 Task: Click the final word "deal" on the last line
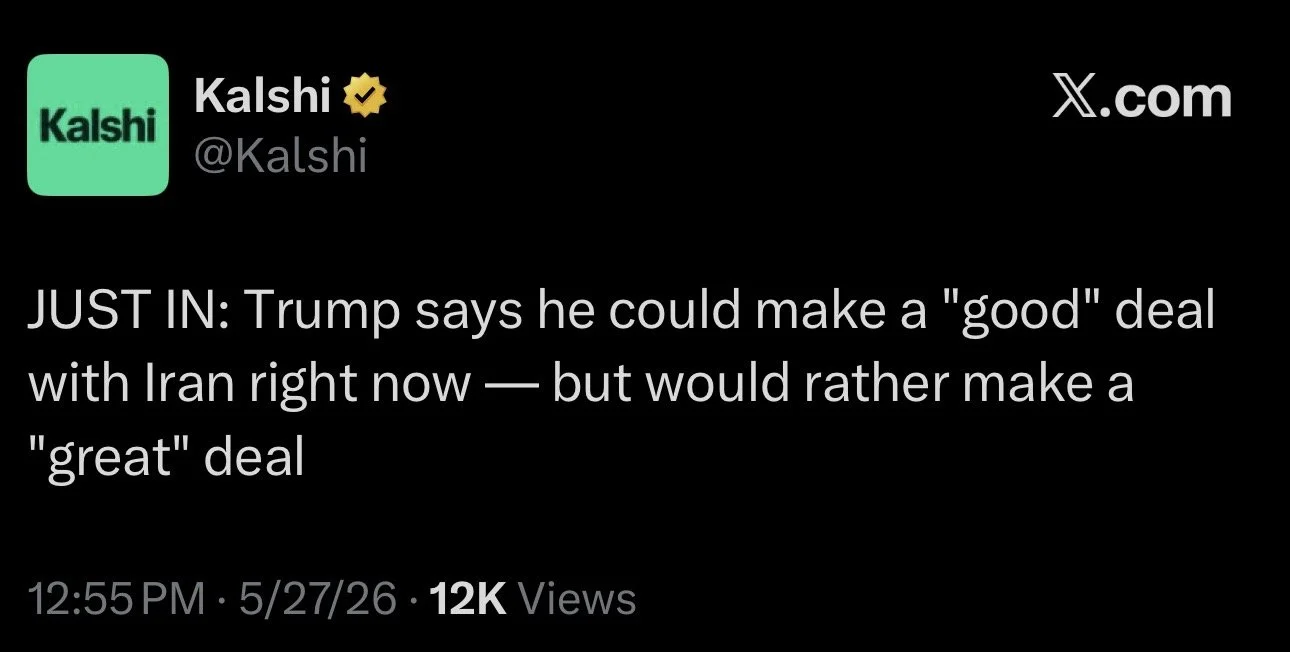[253, 458]
